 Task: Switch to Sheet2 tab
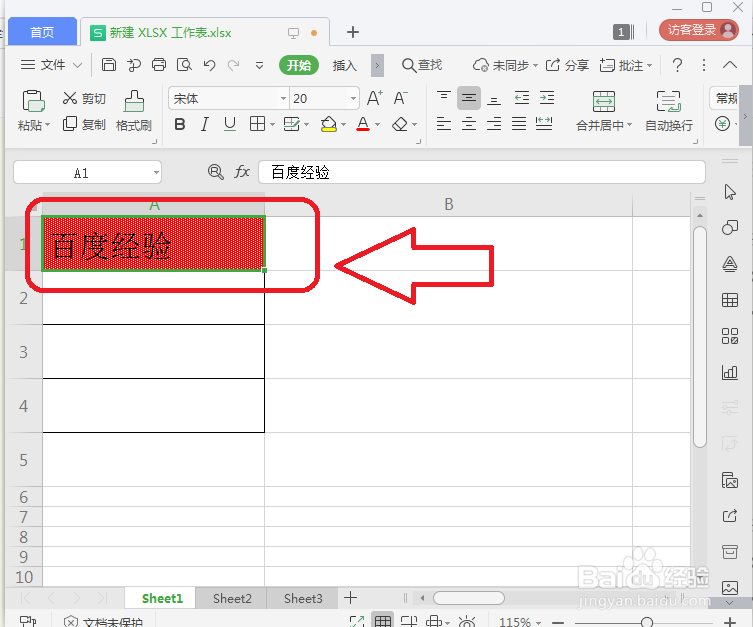[x=232, y=598]
